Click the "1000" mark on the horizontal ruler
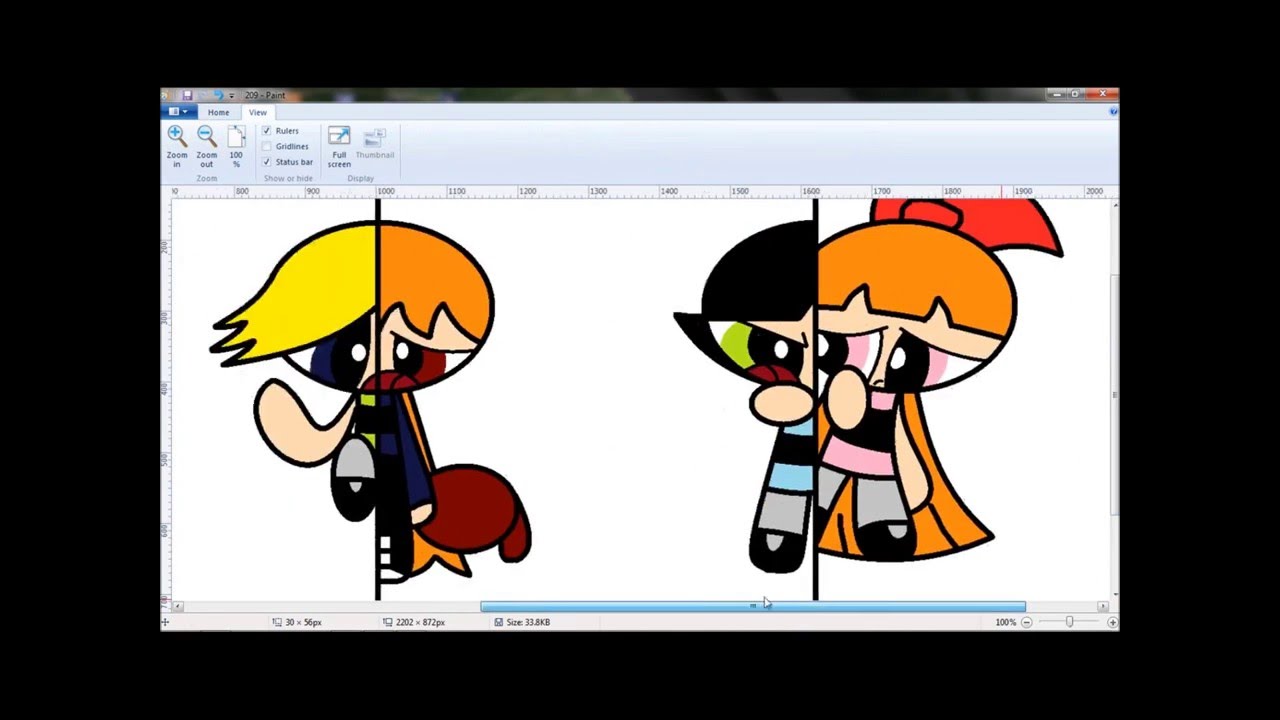This screenshot has height=720, width=1280. [385, 191]
